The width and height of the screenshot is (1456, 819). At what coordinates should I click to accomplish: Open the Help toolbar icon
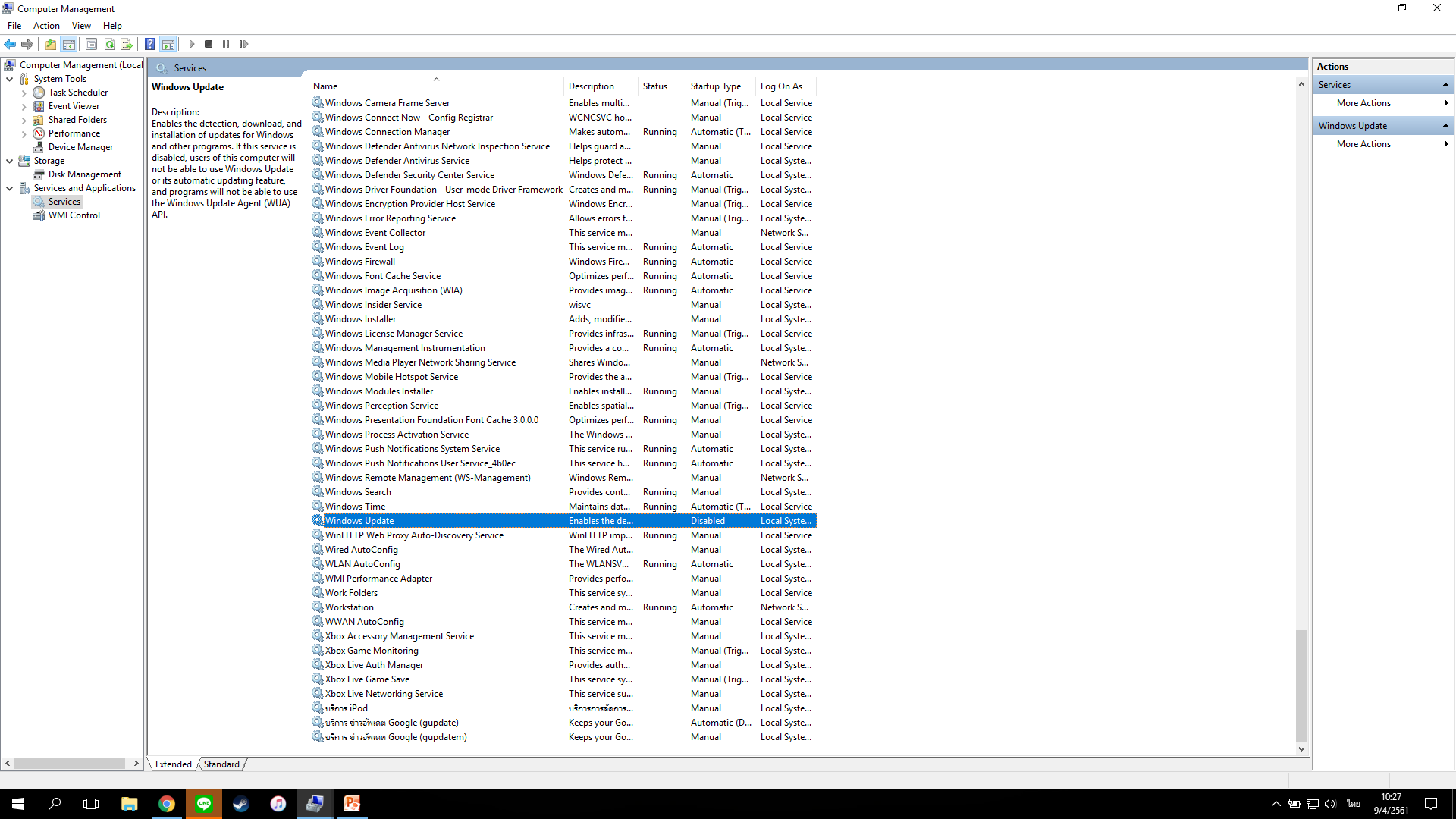pos(150,44)
